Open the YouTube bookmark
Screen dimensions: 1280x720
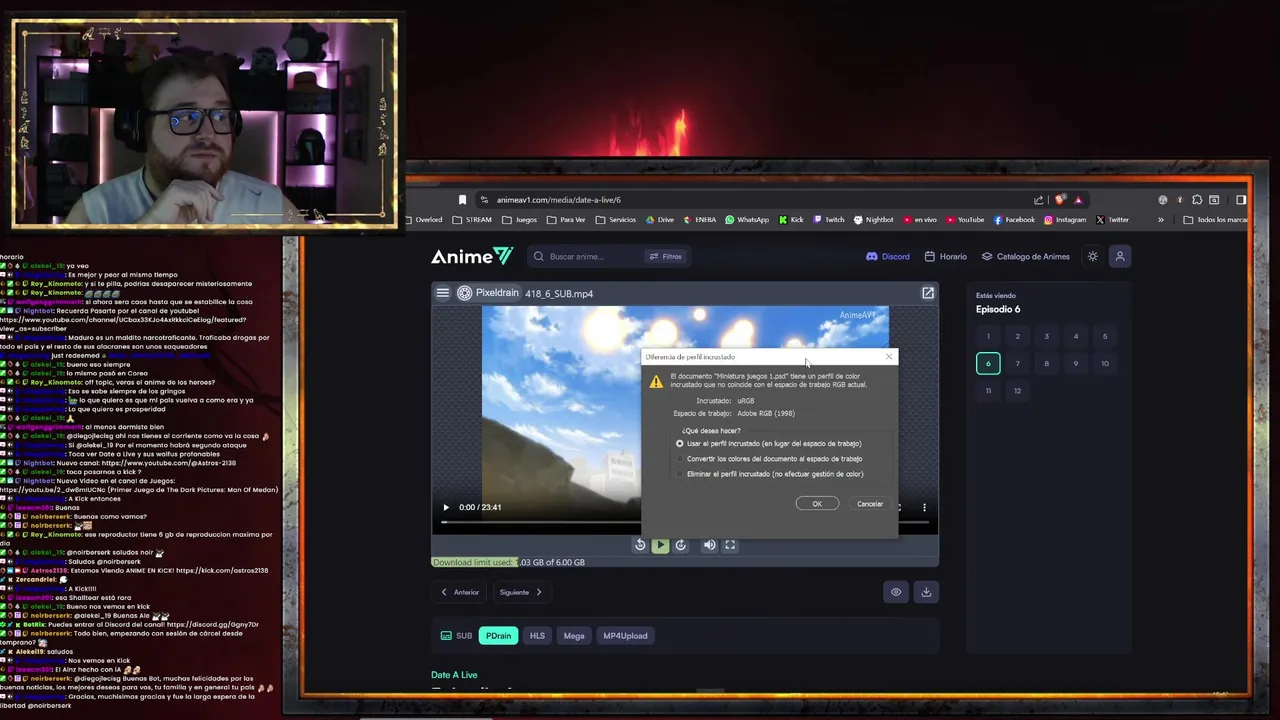click(965, 220)
